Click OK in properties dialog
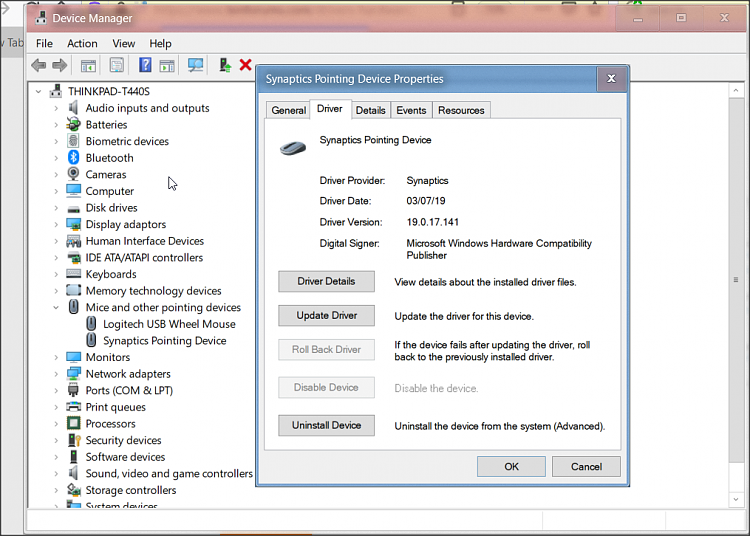The width and height of the screenshot is (750, 536). click(511, 466)
